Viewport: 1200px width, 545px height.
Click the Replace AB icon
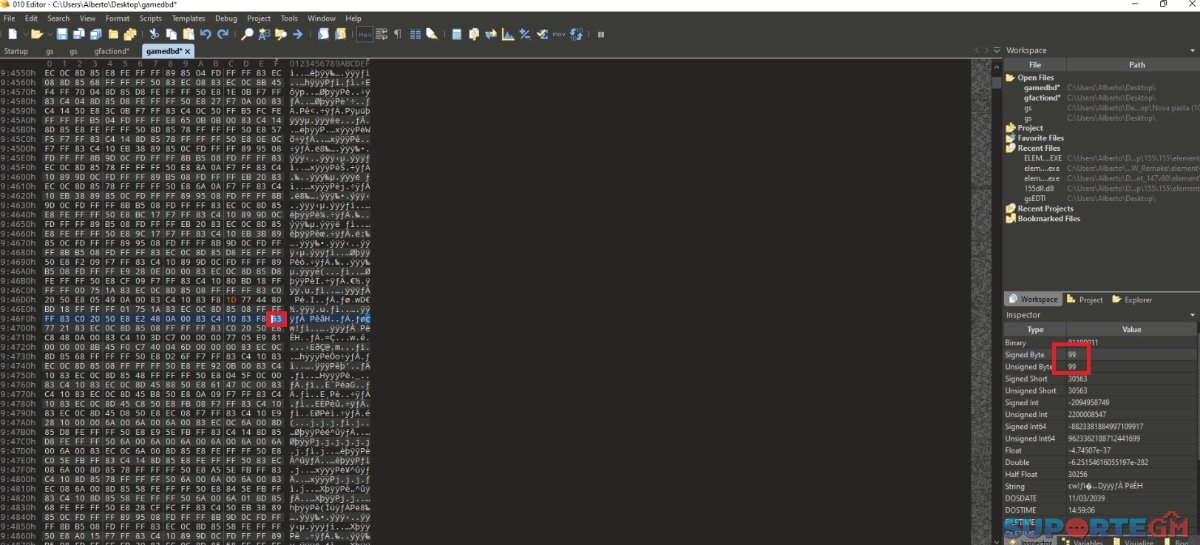[x=265, y=34]
